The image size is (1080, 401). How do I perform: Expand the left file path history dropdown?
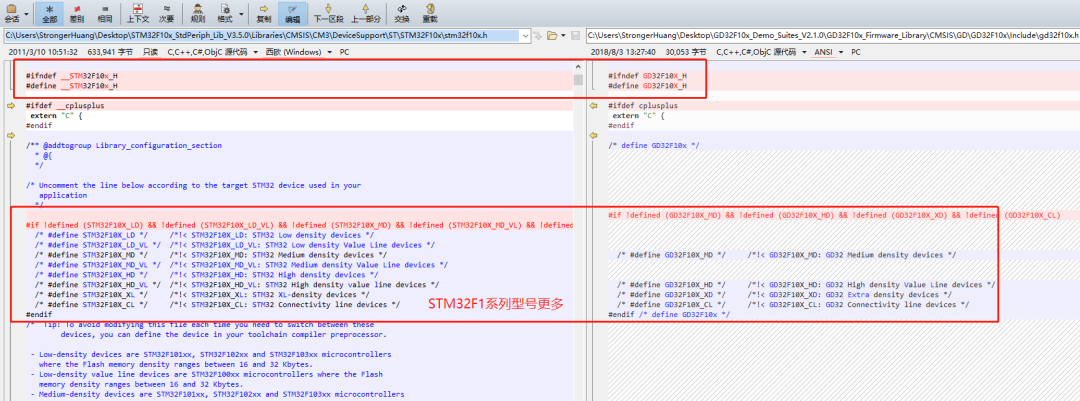click(x=526, y=34)
